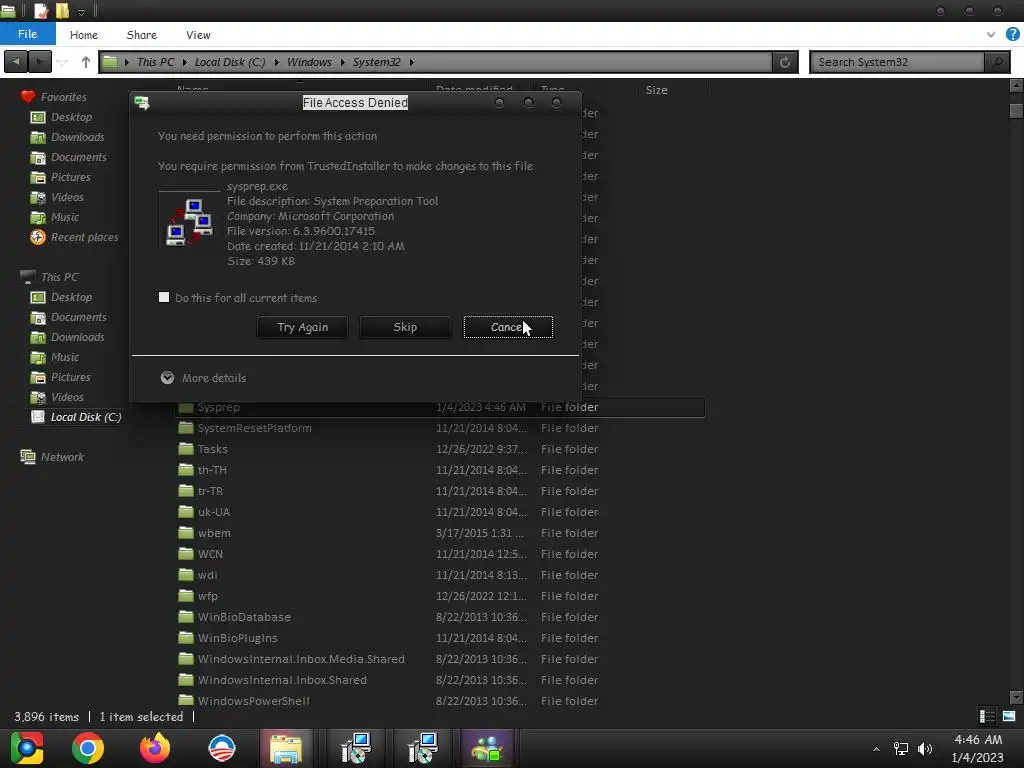Viewport: 1024px width, 768px height.
Task: Show hidden tray icons arrow
Action: 876,749
